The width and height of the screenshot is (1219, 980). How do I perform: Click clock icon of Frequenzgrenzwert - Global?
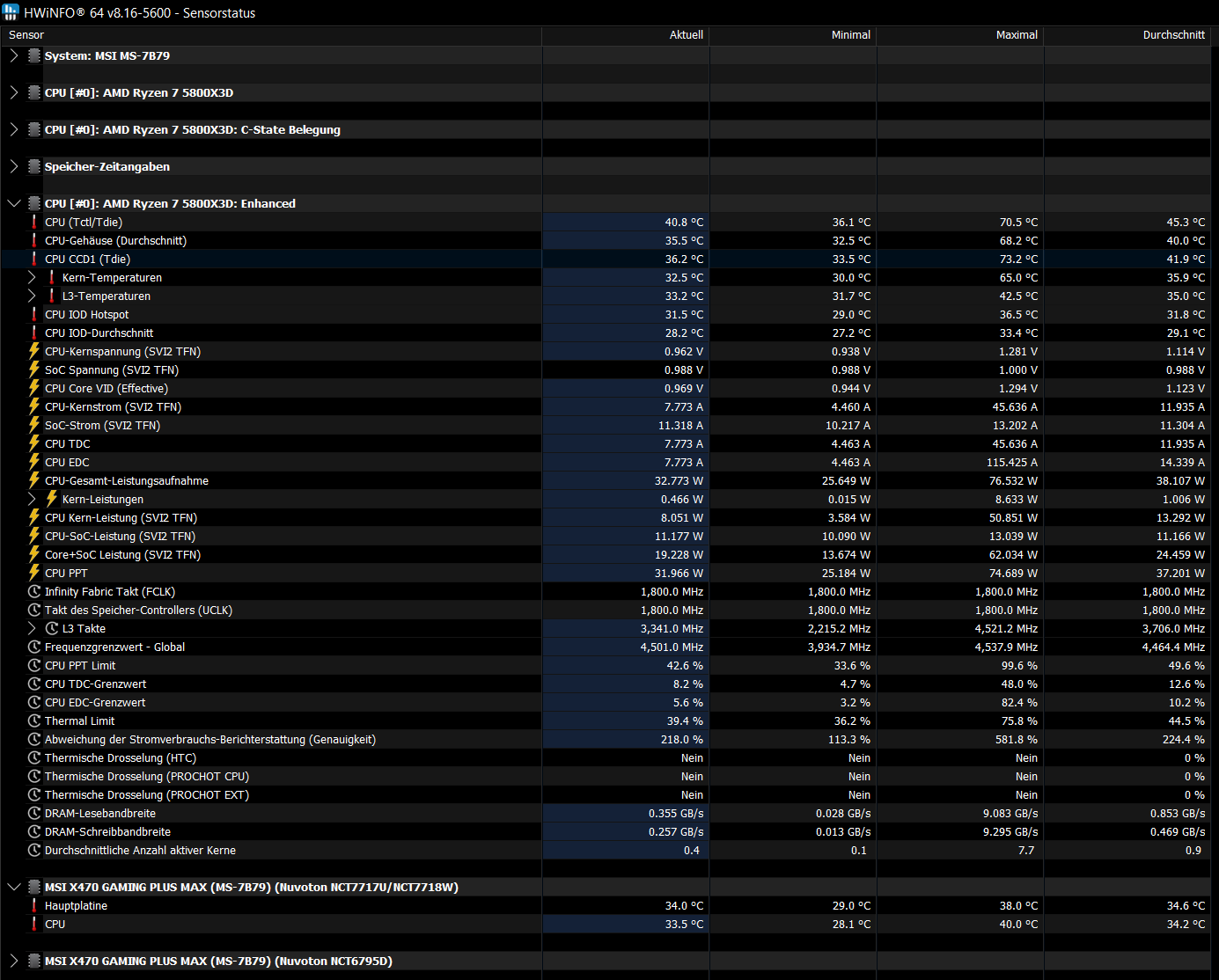(x=34, y=647)
